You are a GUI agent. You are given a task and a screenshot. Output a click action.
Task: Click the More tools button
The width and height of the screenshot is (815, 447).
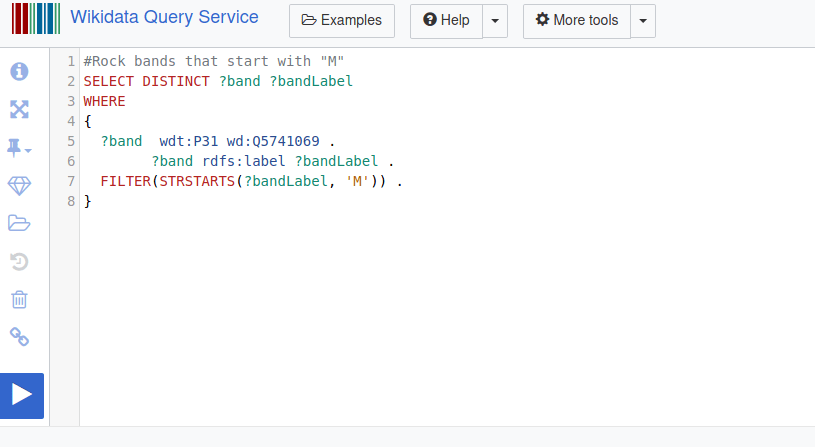click(576, 20)
